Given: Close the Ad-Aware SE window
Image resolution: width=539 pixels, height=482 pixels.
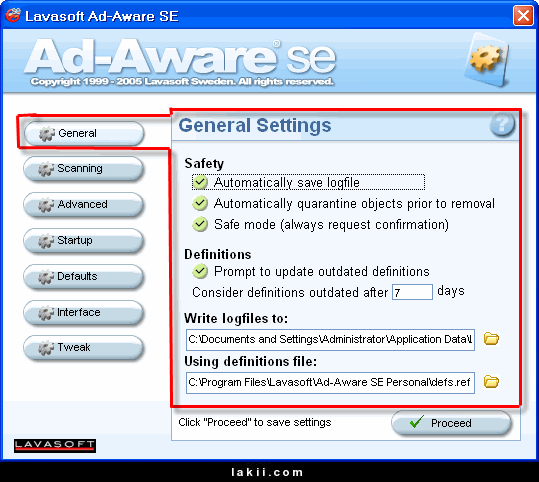Looking at the screenshot, I should (523, 16).
